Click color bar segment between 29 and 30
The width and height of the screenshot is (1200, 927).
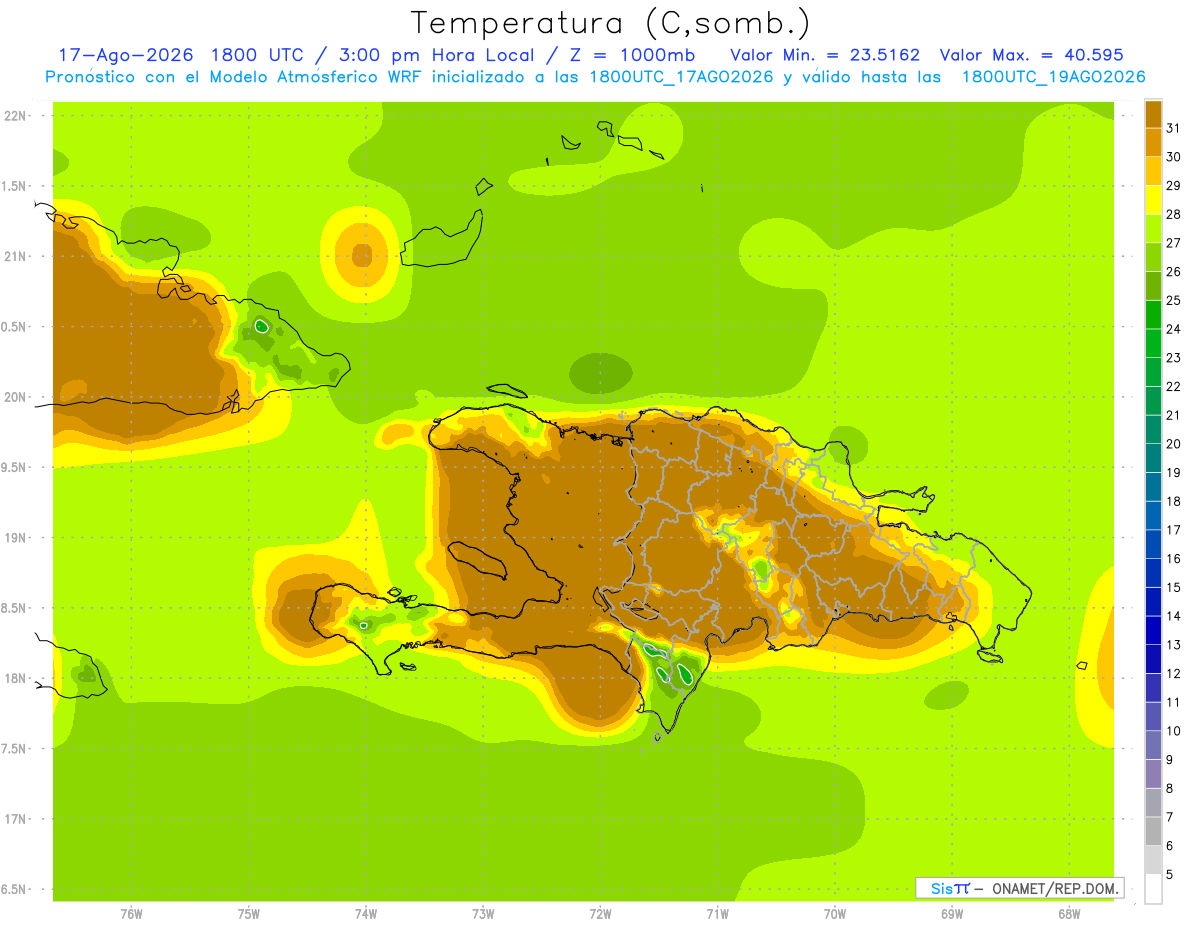1153,171
